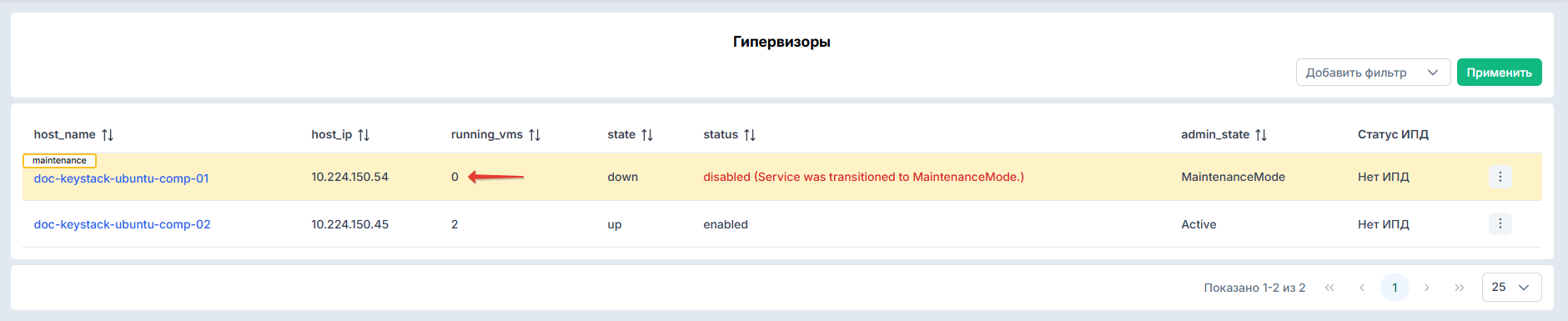The height and width of the screenshot is (321, 1568).
Task: Open doc-keystack-ubuntu-comp-02 hypervisor link
Action: (123, 224)
